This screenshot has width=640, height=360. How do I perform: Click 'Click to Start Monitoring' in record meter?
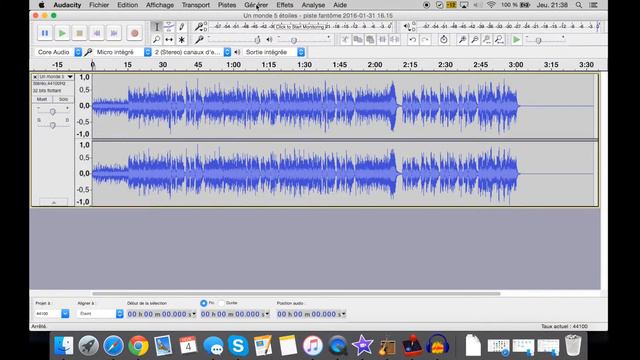tap(301, 27)
